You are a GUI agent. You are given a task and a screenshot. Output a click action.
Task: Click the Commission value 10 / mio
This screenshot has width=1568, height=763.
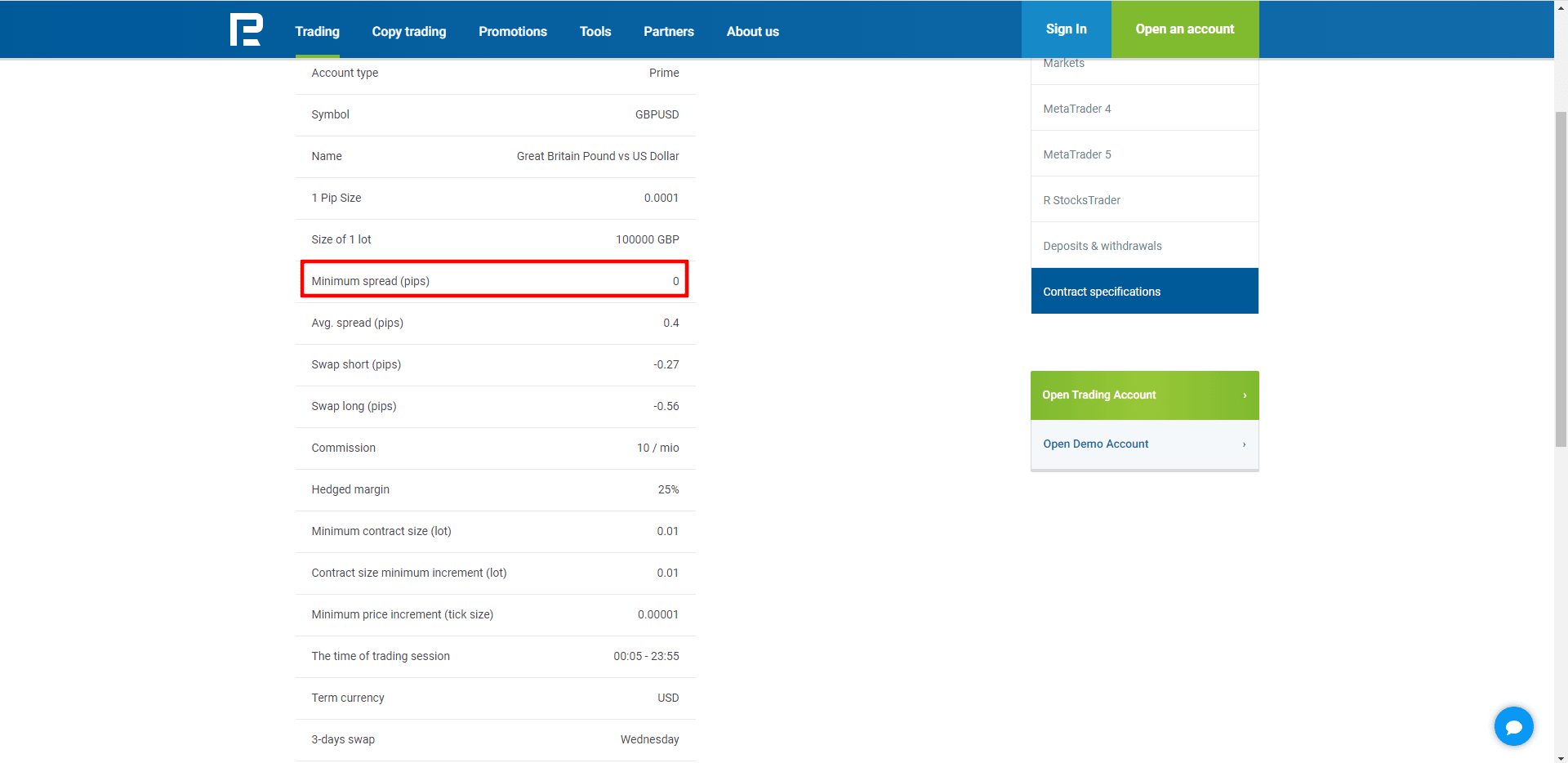658,448
